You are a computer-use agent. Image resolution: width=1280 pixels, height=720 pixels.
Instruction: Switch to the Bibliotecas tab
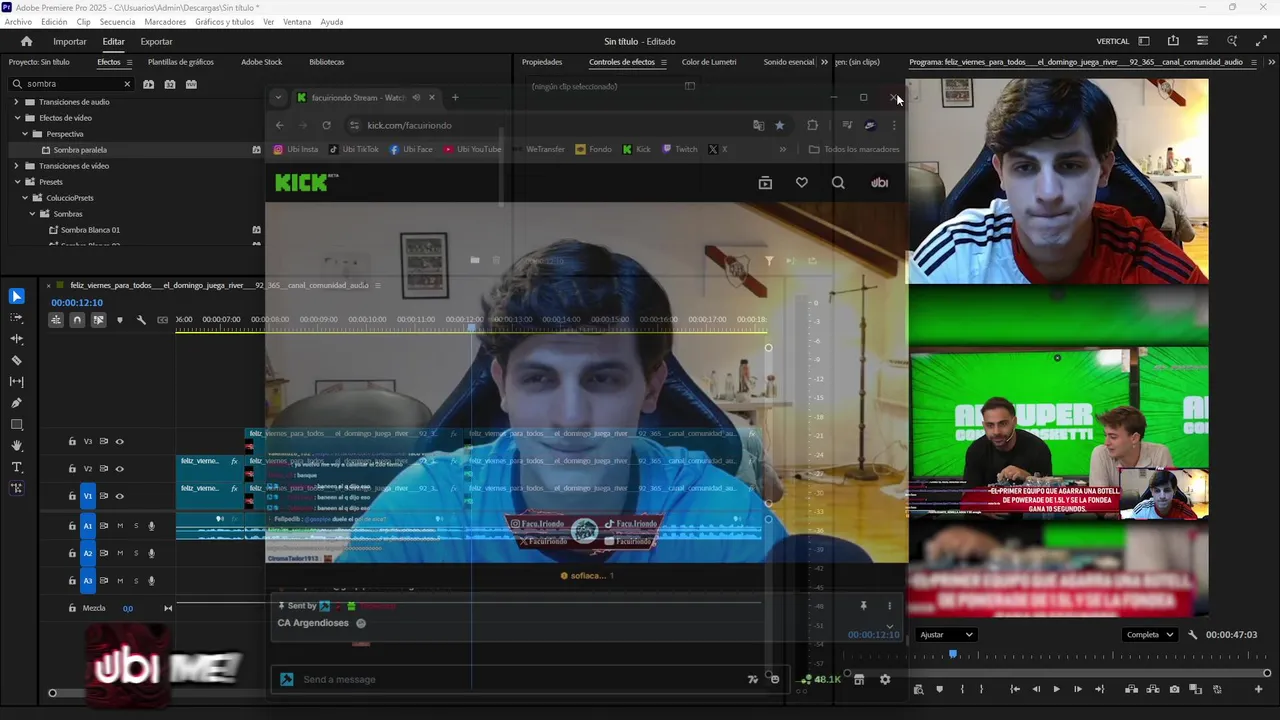pyautogui.click(x=327, y=62)
